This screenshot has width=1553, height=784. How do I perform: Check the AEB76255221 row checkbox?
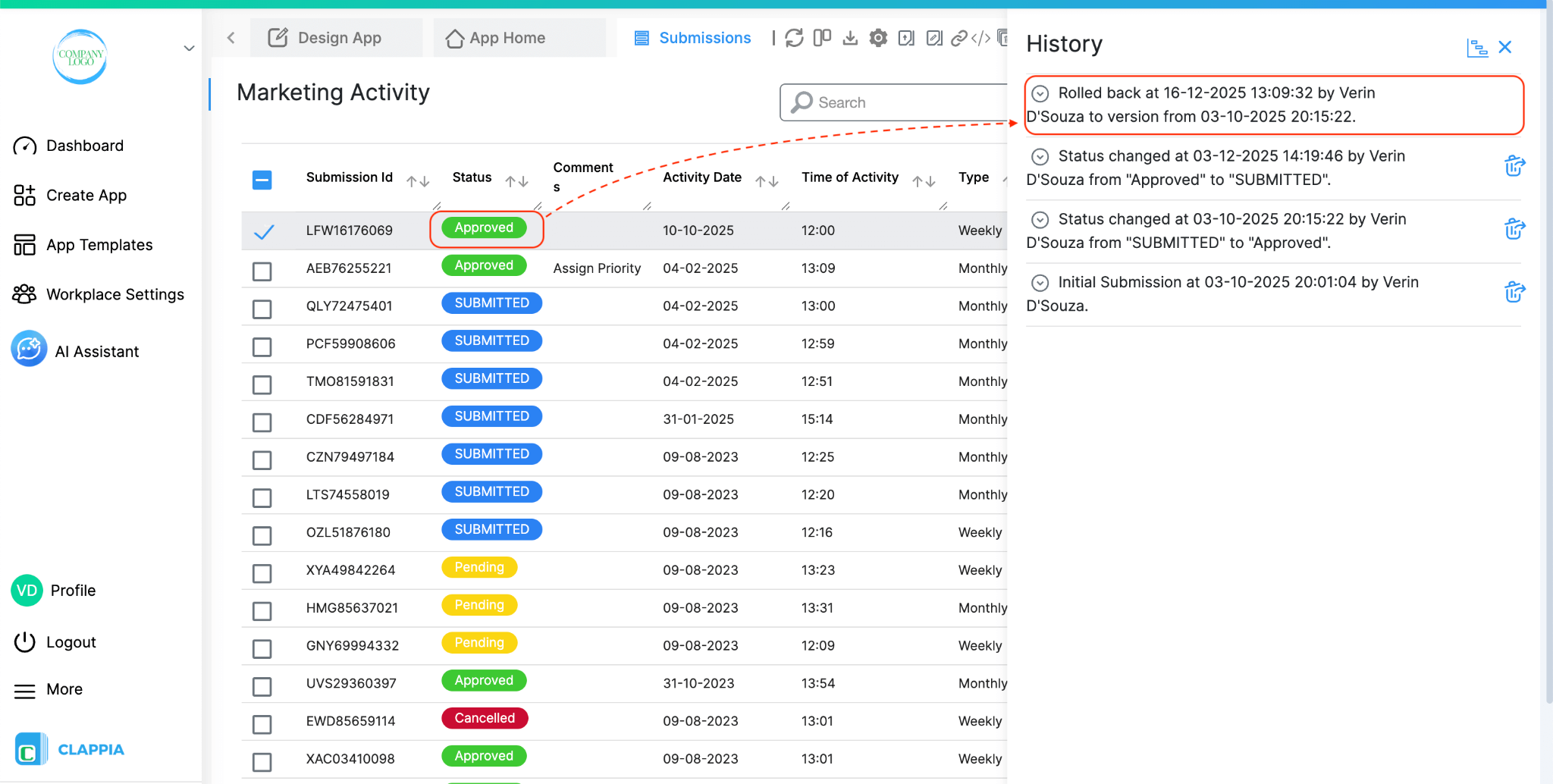[262, 271]
